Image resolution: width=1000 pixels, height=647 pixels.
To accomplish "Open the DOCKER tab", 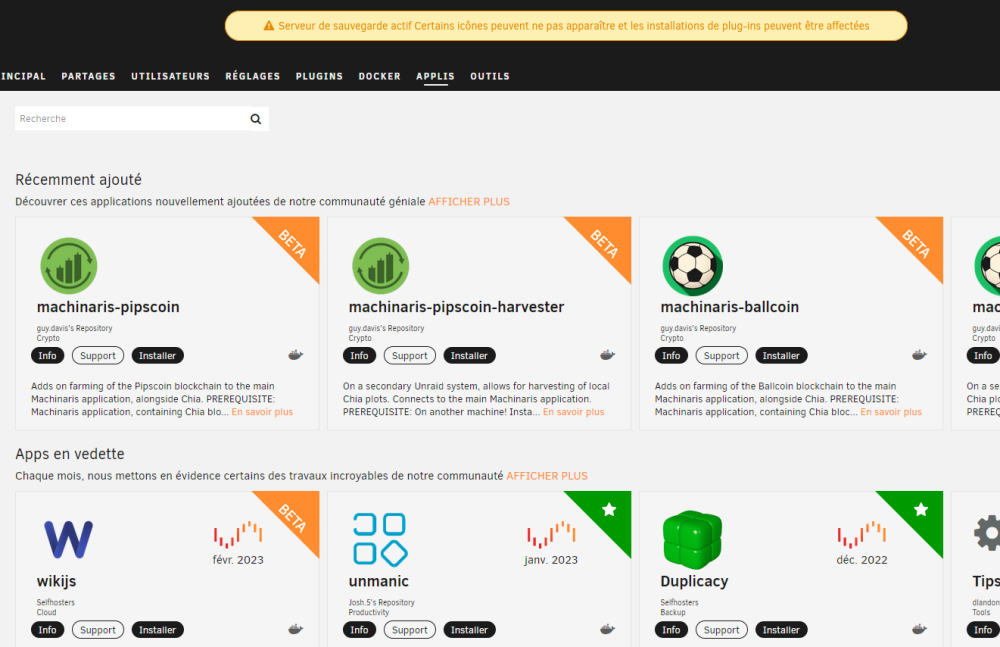I will coord(379,76).
